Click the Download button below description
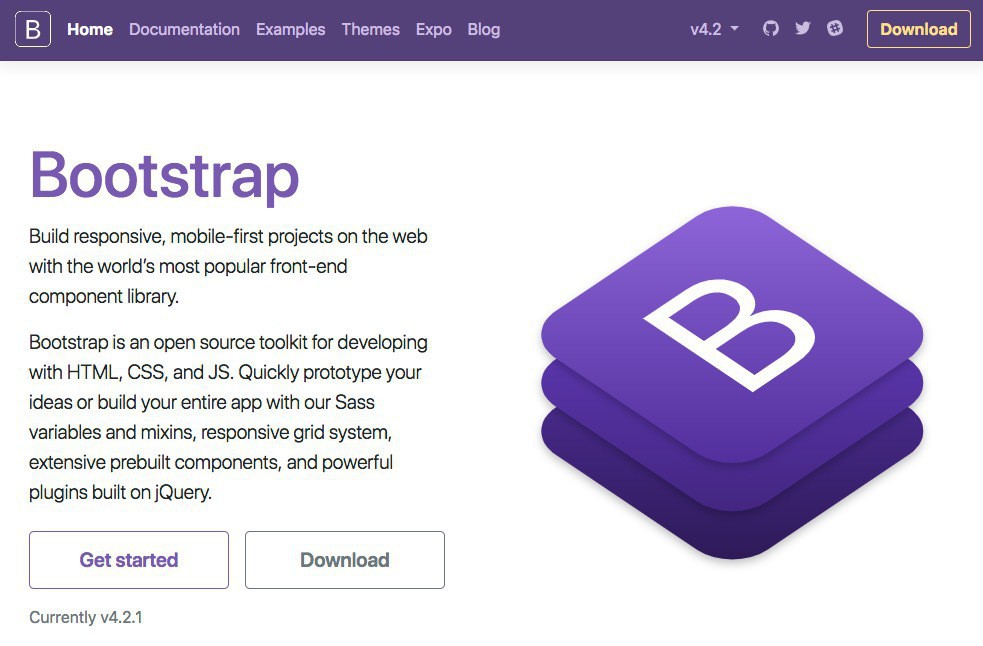 click(x=345, y=560)
